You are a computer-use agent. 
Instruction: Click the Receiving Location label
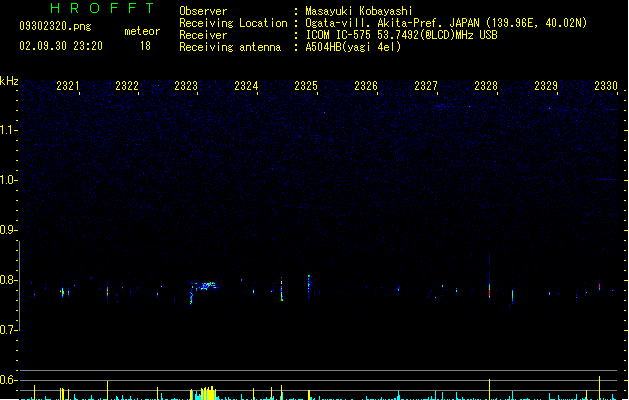click(x=233, y=23)
